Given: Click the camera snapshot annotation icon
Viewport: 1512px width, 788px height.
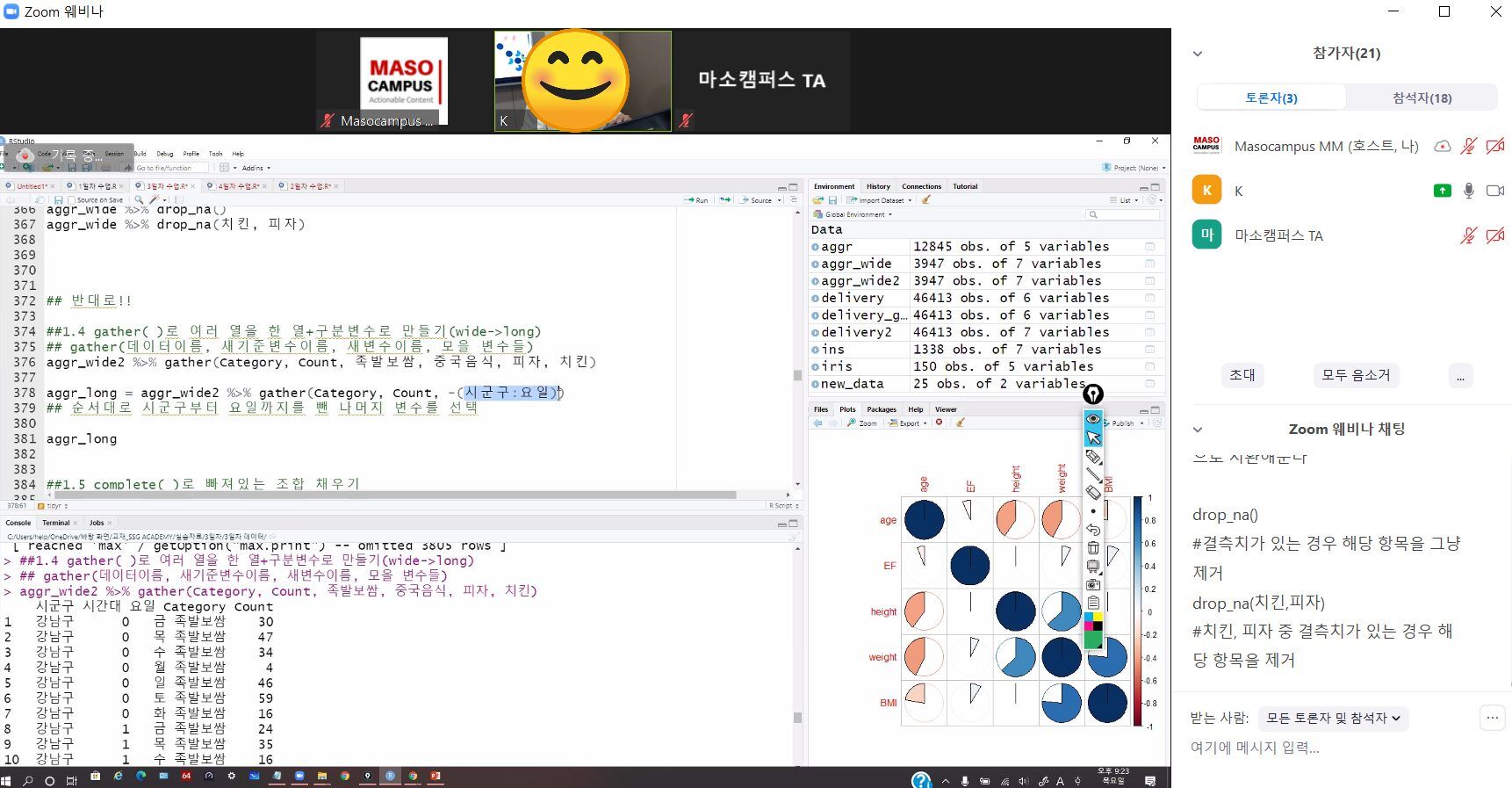Looking at the screenshot, I should click(x=1093, y=584).
